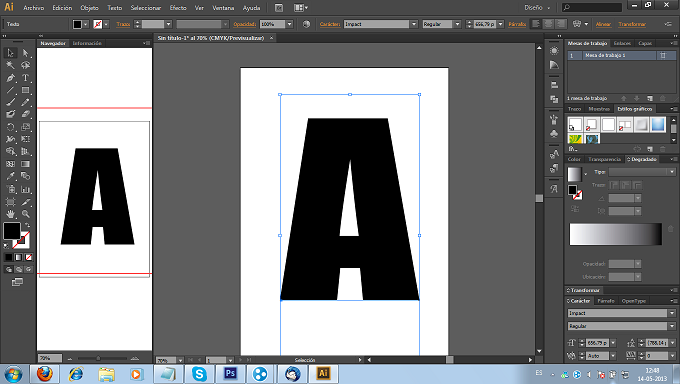The image size is (680, 384).
Task: Pick the Slice tool
Action: (x=26, y=202)
